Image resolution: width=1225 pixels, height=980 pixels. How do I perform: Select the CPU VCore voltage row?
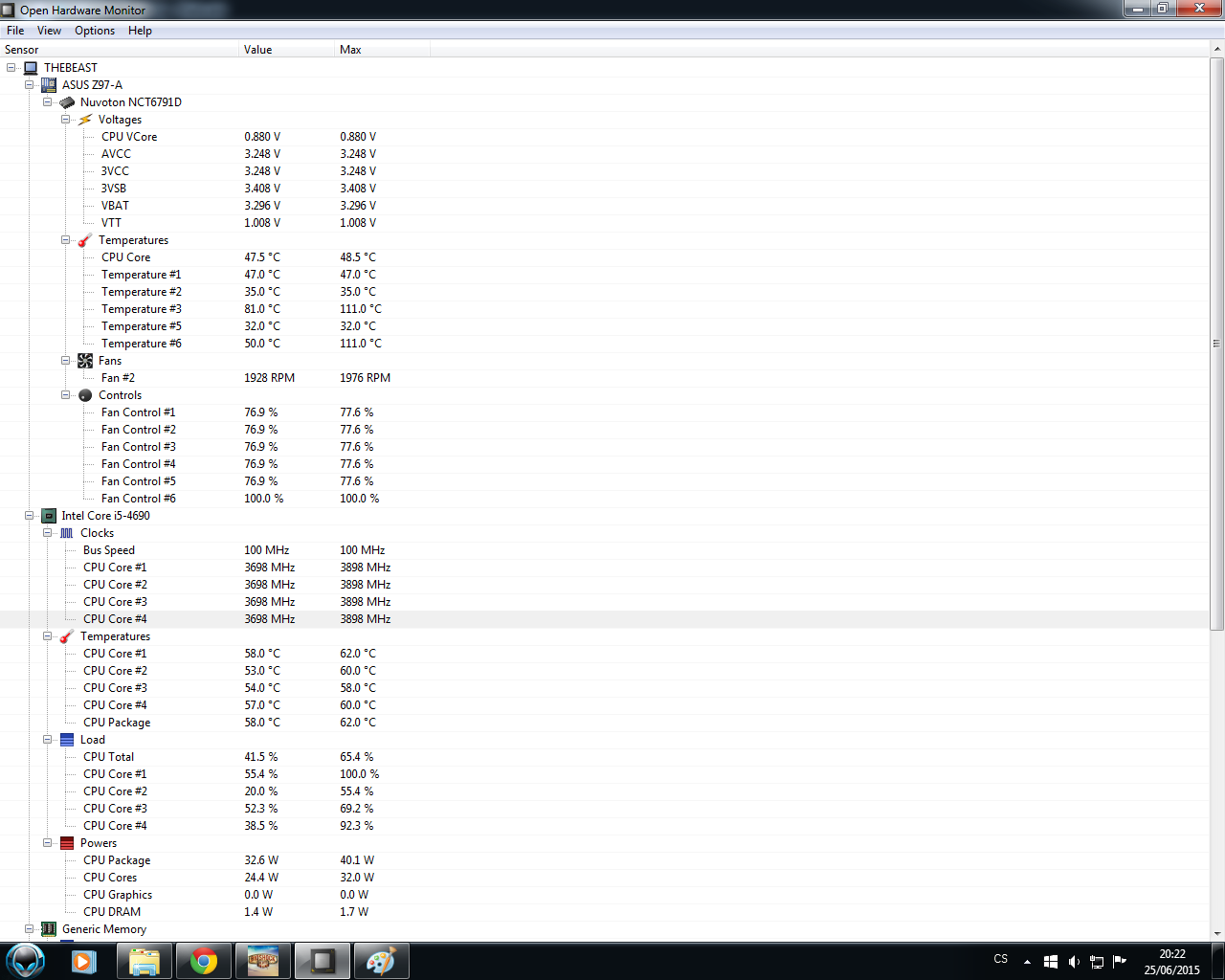[x=605, y=137]
